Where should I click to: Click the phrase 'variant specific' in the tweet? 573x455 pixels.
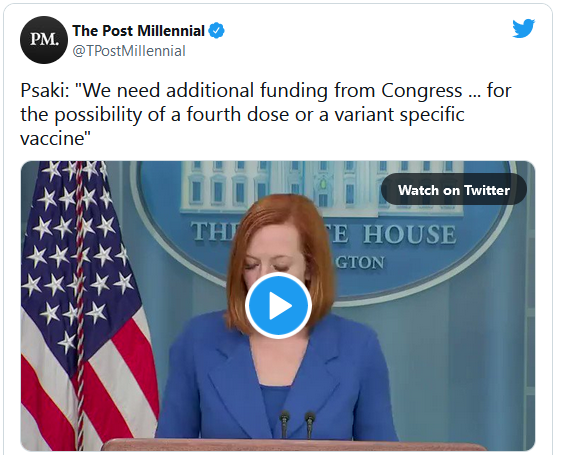pos(400,115)
